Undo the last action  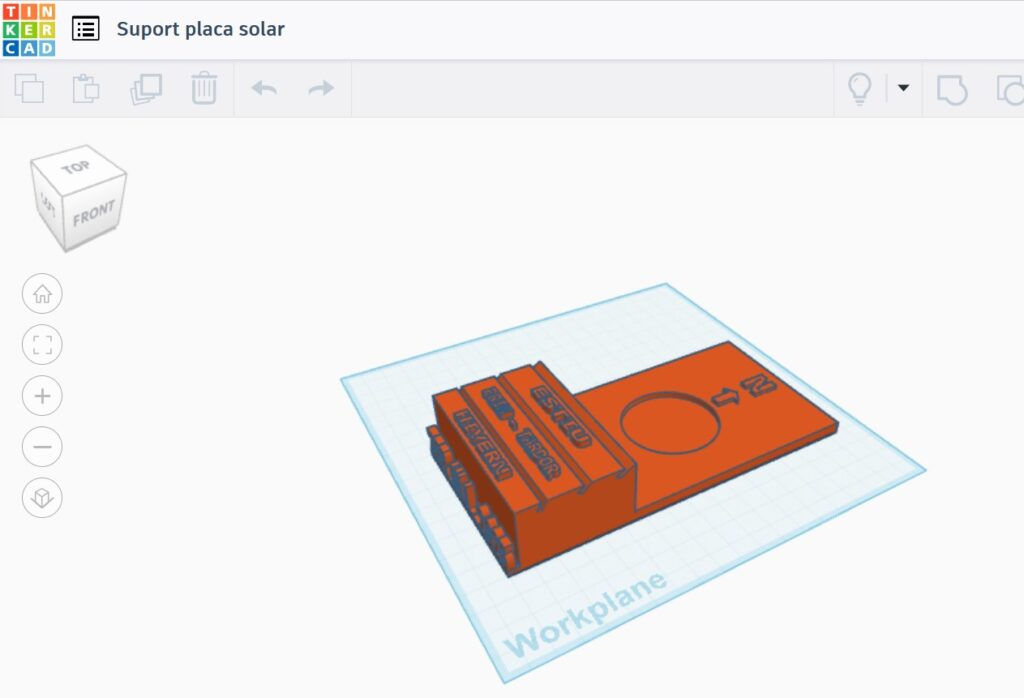(x=264, y=89)
